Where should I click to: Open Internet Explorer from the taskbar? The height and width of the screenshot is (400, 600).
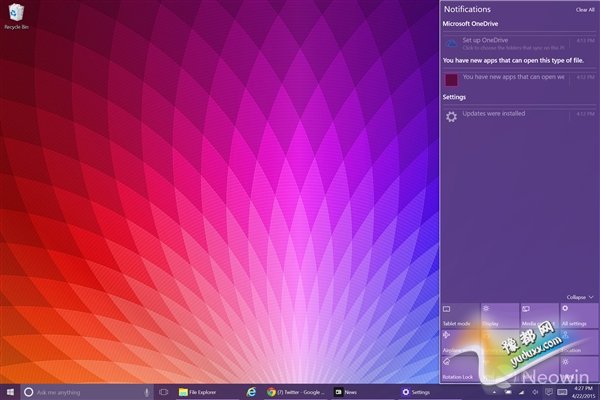252,392
